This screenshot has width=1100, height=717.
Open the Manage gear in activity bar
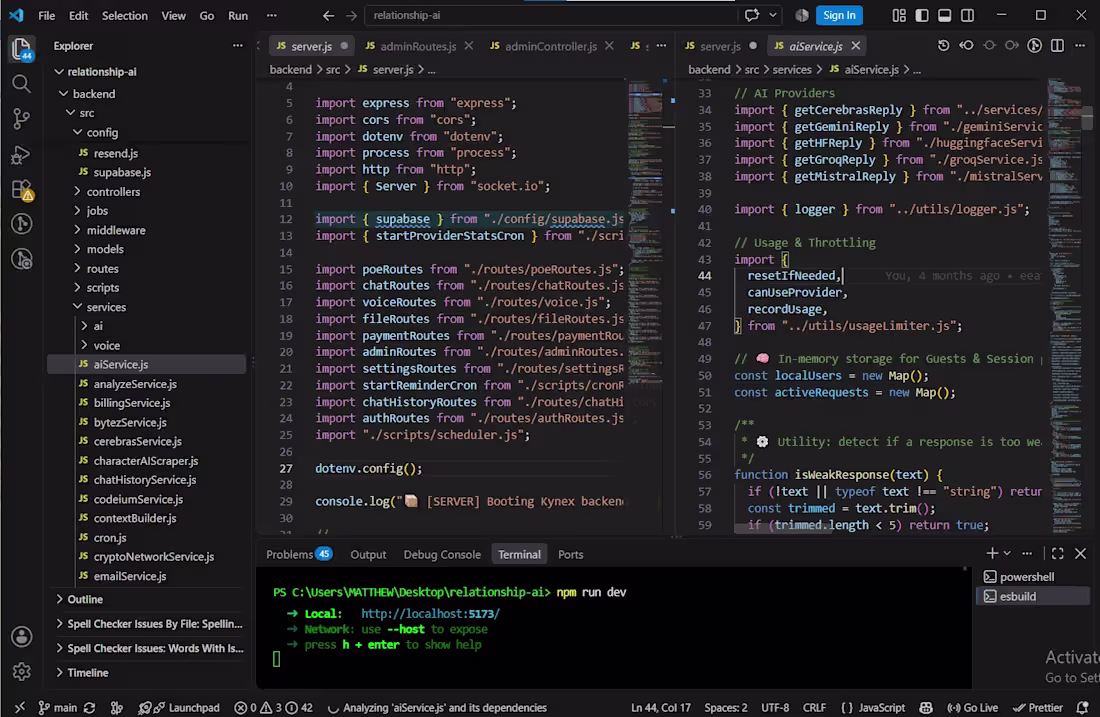click(22, 671)
